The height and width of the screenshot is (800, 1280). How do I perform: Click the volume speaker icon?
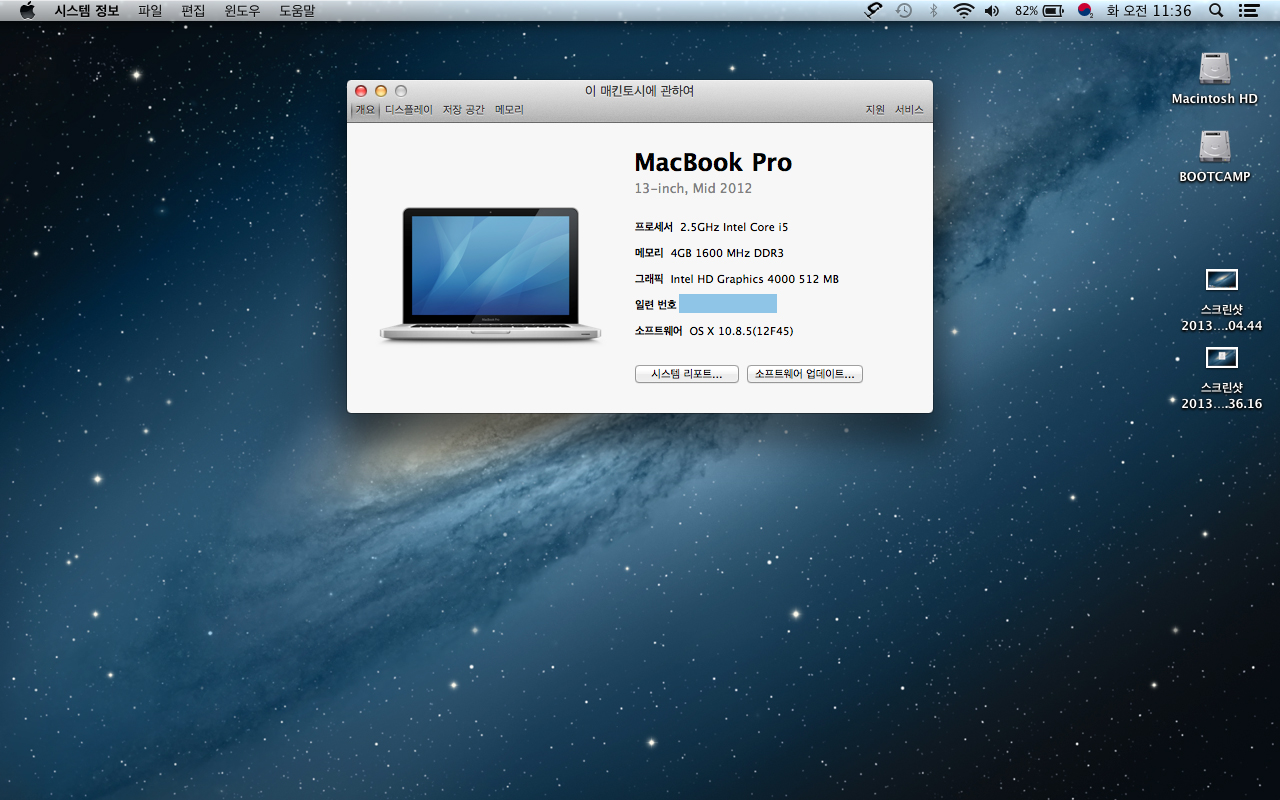pos(991,11)
